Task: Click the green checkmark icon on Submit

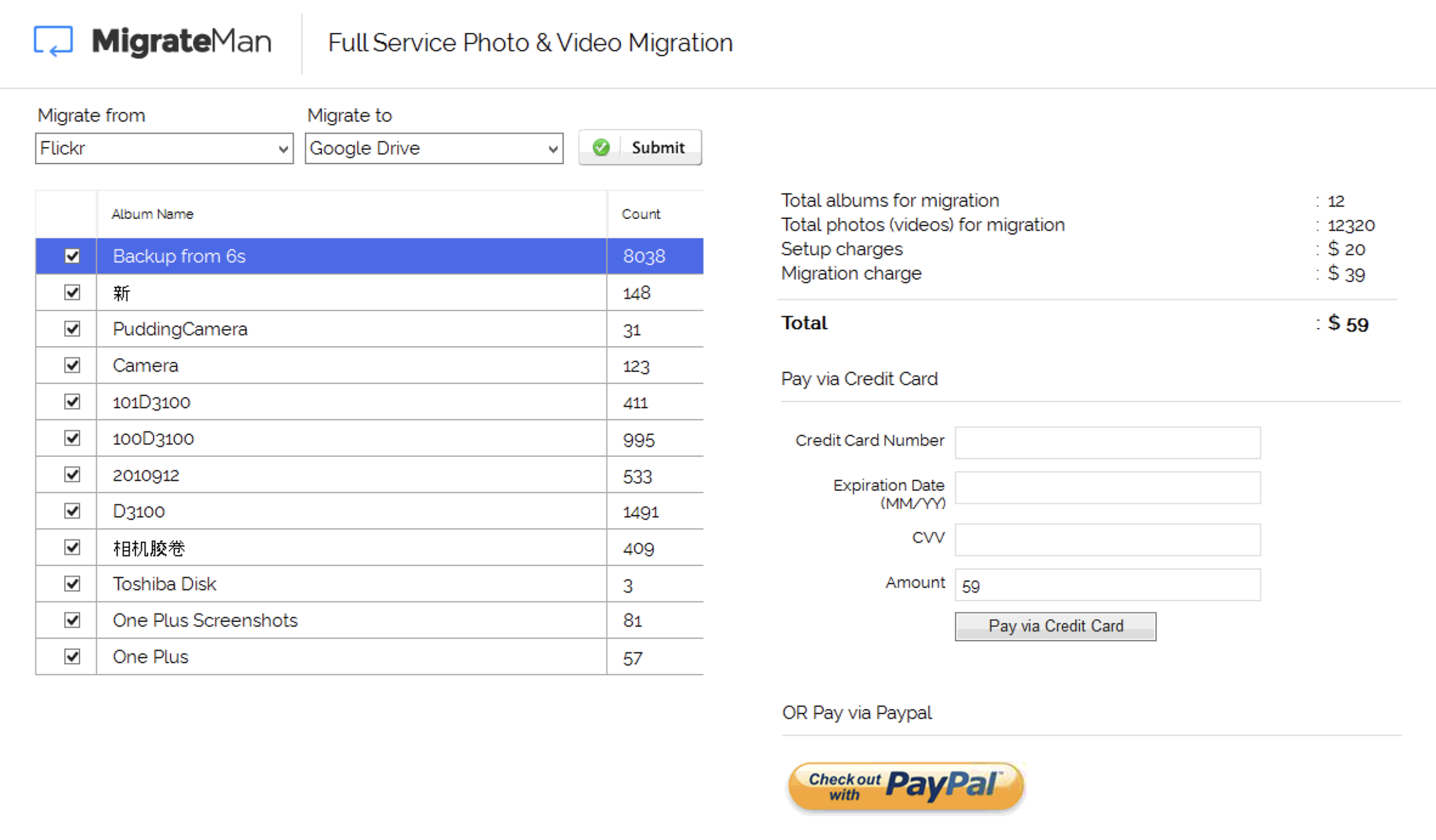Action: [x=601, y=148]
